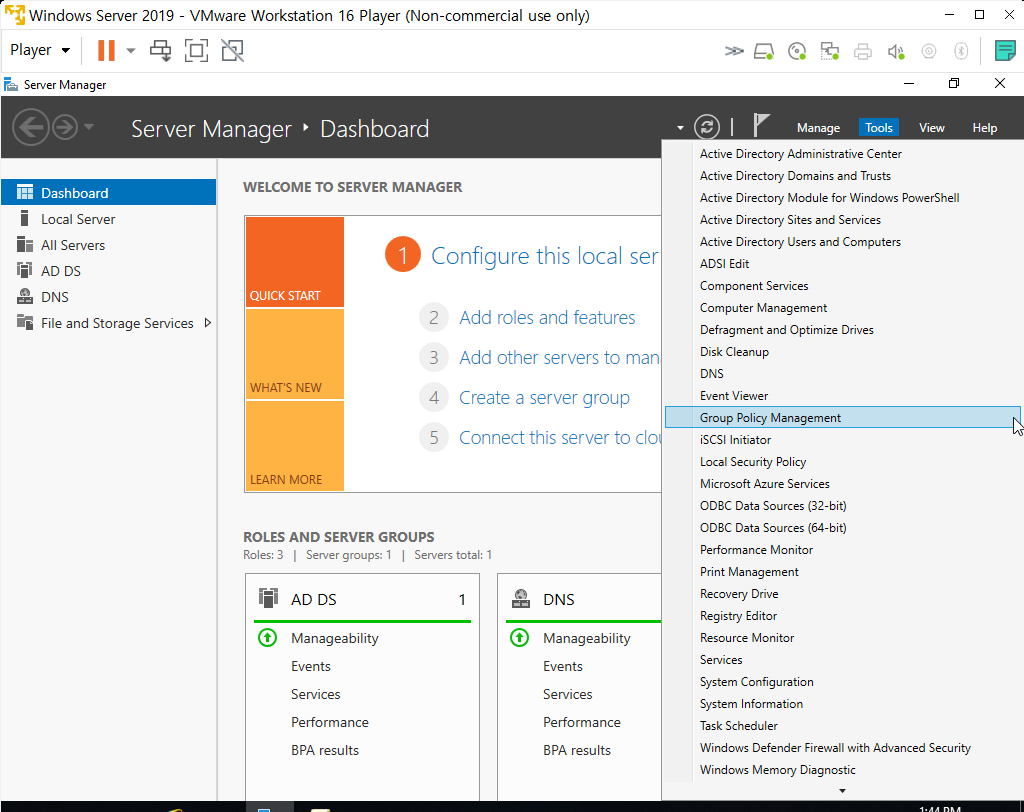
Task: Click the AD DS tile title
Action: coord(313,599)
